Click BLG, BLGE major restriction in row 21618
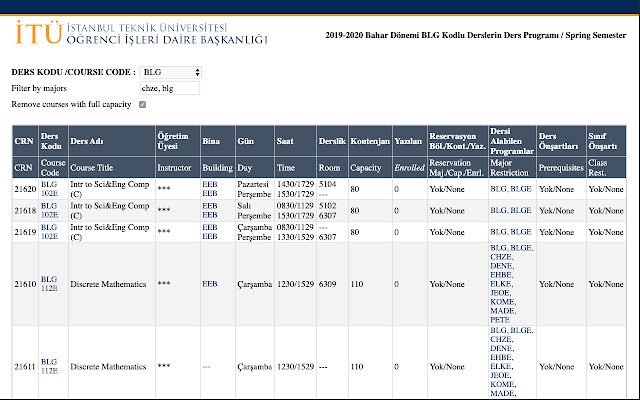640x400 pixels. [x=511, y=210]
